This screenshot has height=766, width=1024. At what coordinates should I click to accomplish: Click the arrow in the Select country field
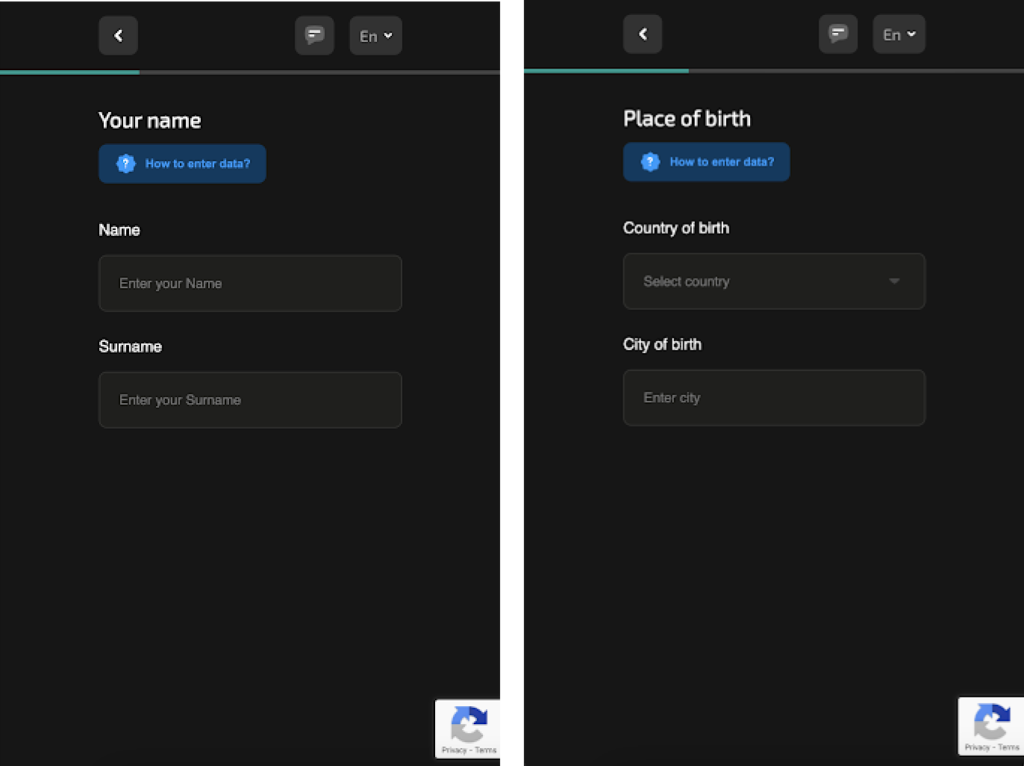894,281
